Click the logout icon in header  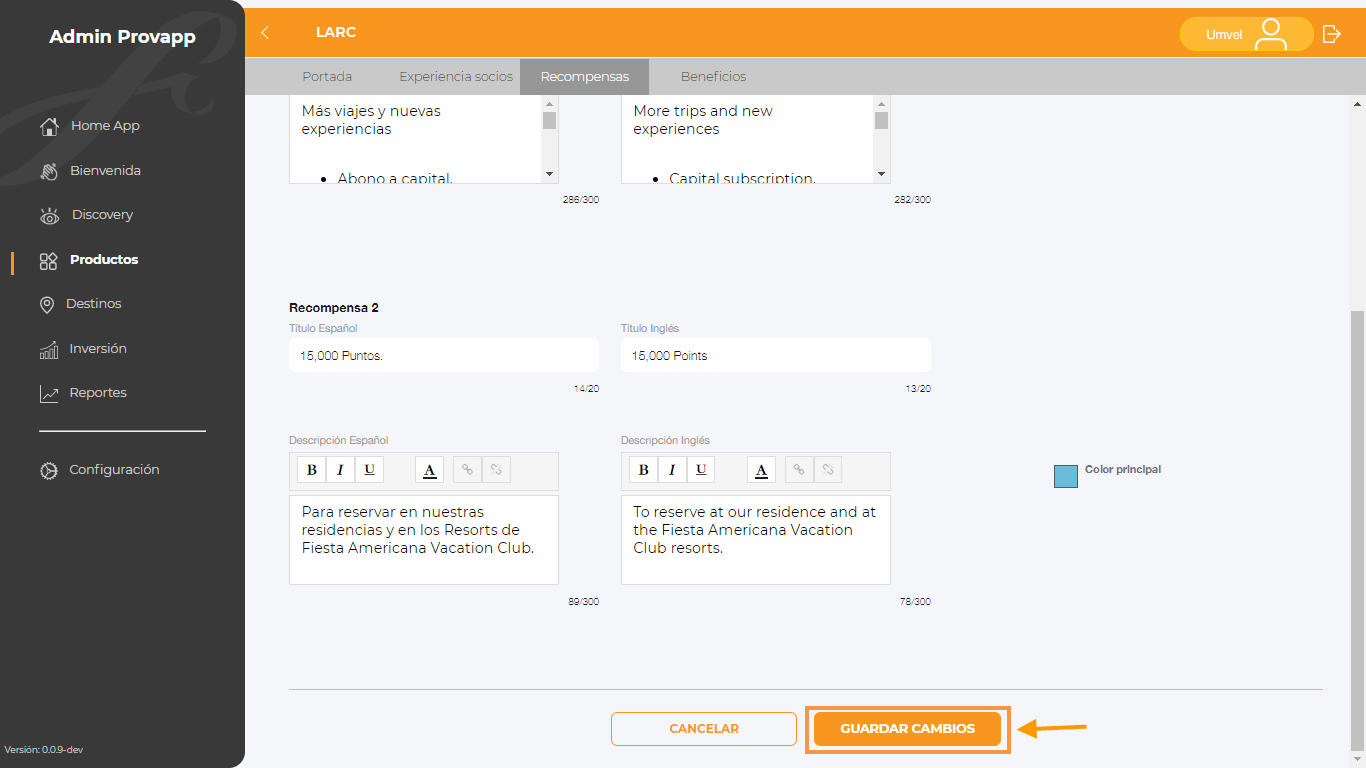1331,34
